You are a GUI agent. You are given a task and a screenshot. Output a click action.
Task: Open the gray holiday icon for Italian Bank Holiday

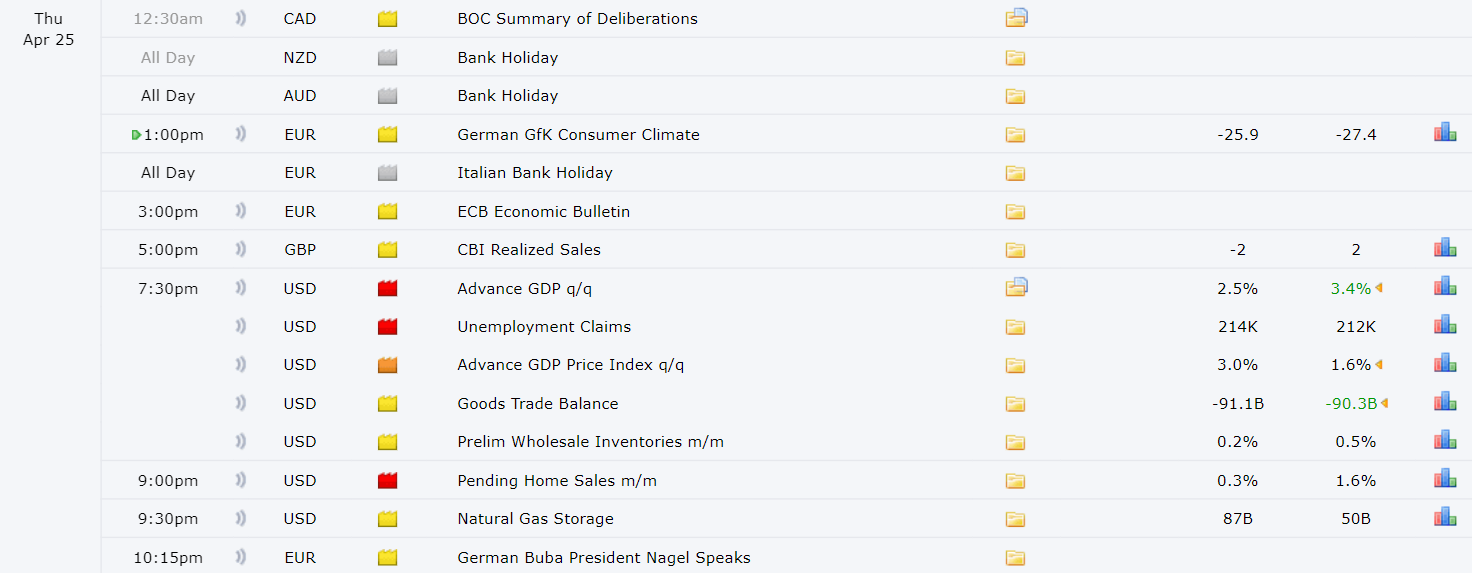pyautogui.click(x=388, y=173)
